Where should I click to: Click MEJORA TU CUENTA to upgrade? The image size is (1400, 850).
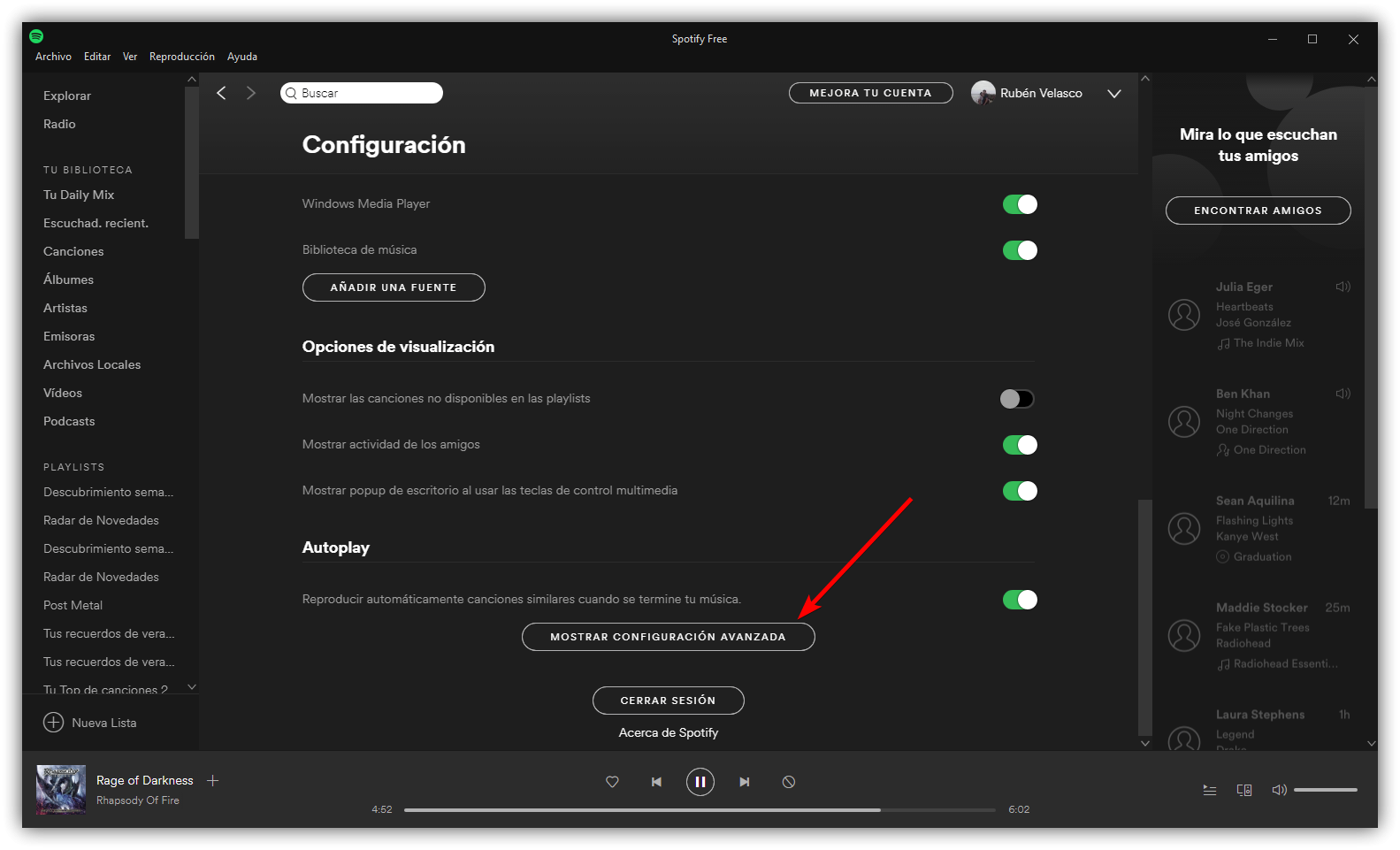pyautogui.click(x=870, y=93)
